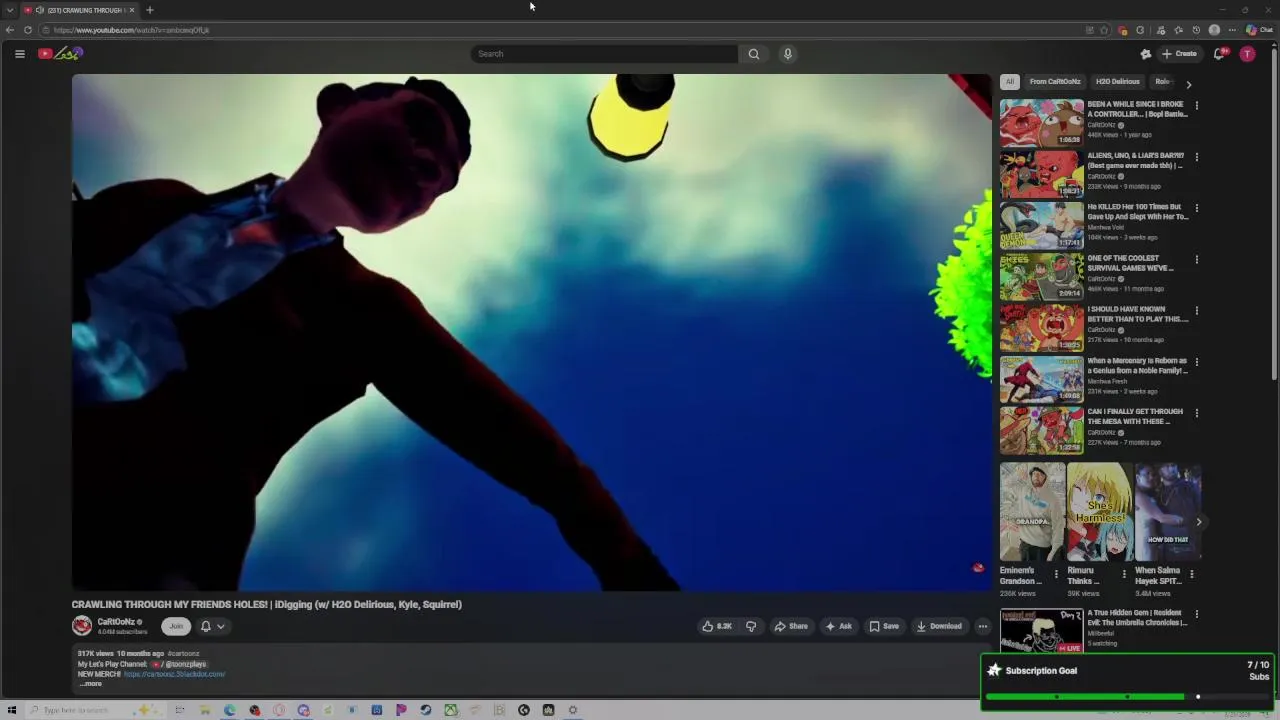Open ALIENS, UNO, & LIAR'S BAR video thumbnail
The image size is (1280, 720).
tap(1041, 174)
